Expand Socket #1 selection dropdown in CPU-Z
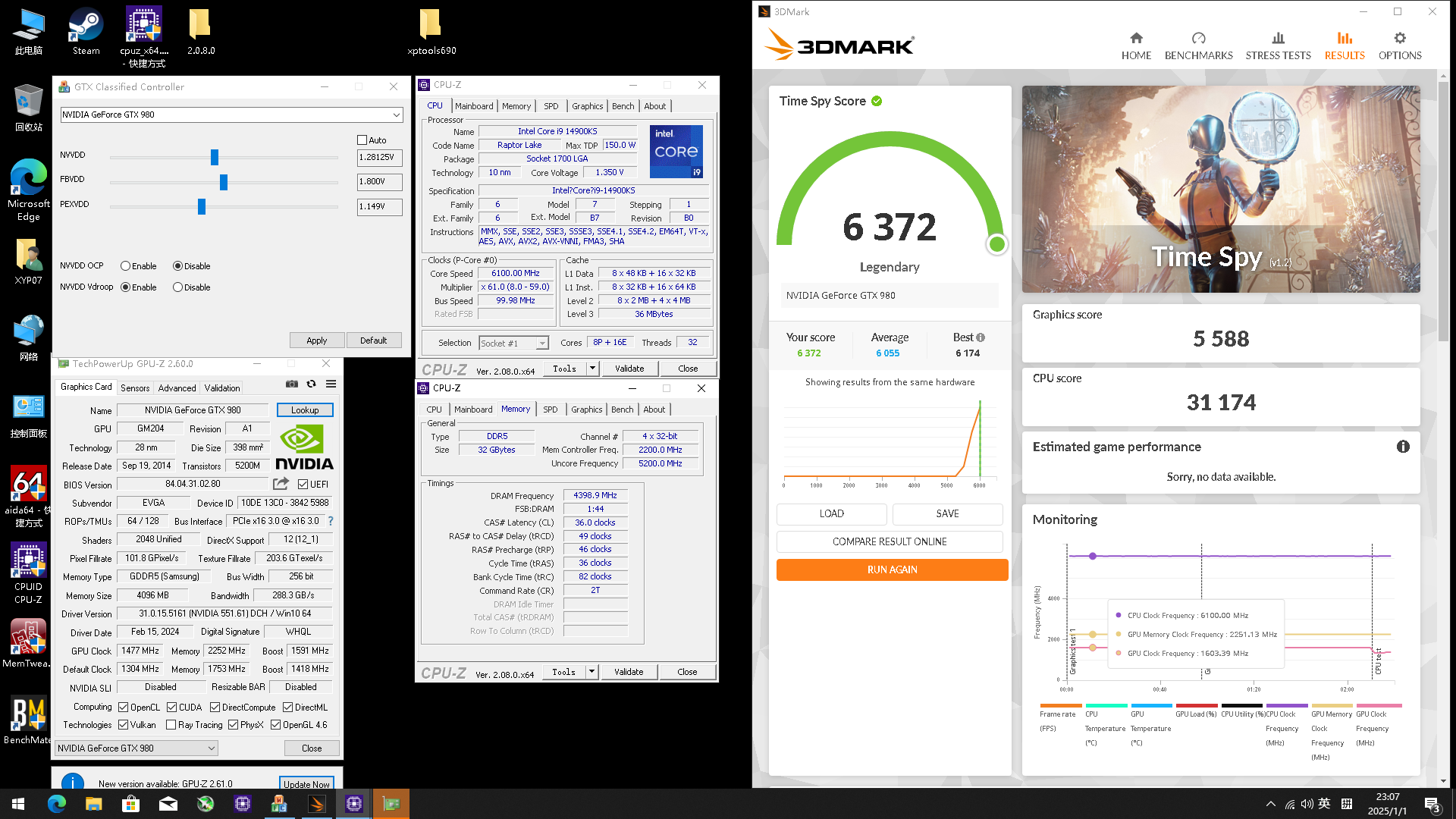Image resolution: width=1456 pixels, height=819 pixels. click(x=542, y=344)
